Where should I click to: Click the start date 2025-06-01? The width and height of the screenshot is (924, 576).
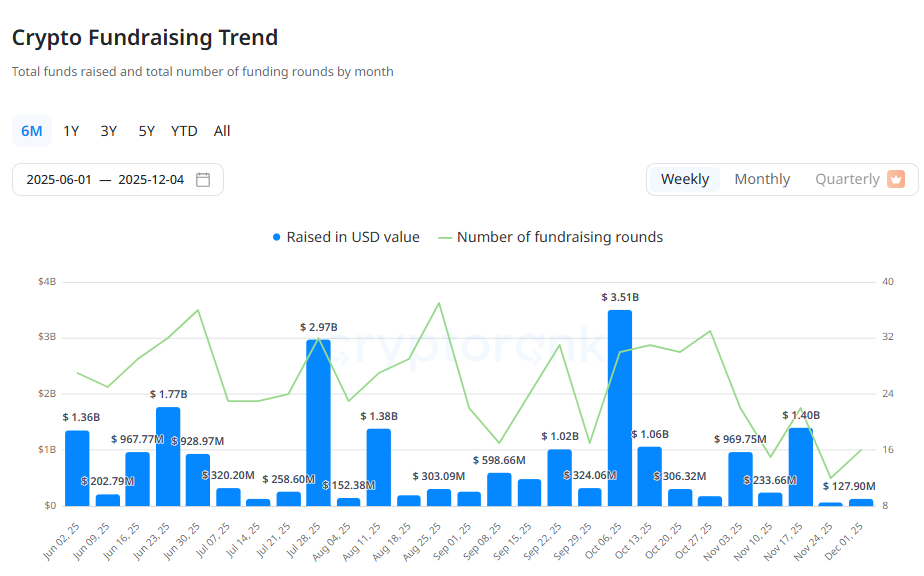59,180
